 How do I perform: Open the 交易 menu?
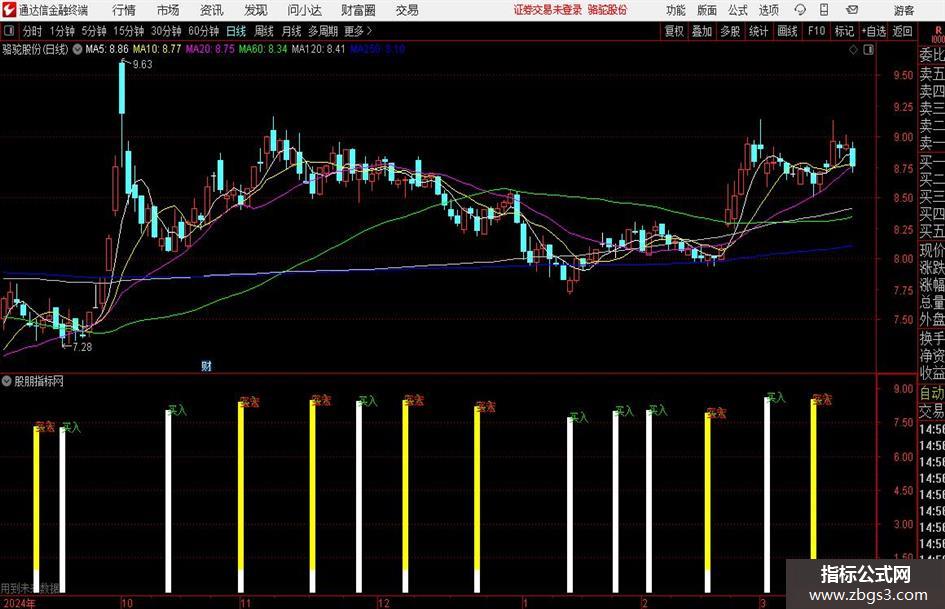click(407, 10)
